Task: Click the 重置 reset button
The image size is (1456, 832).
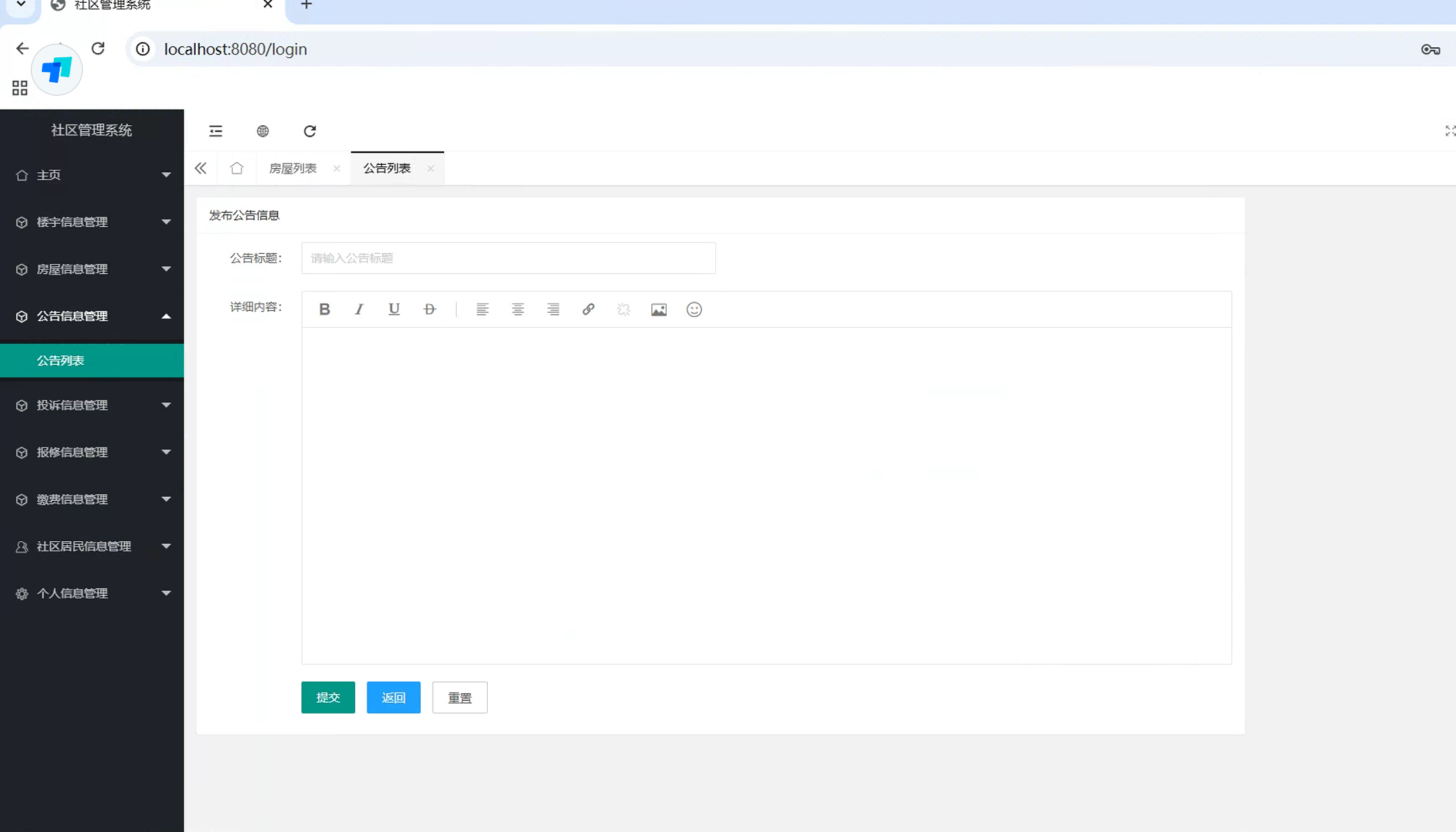Action: pyautogui.click(x=460, y=697)
